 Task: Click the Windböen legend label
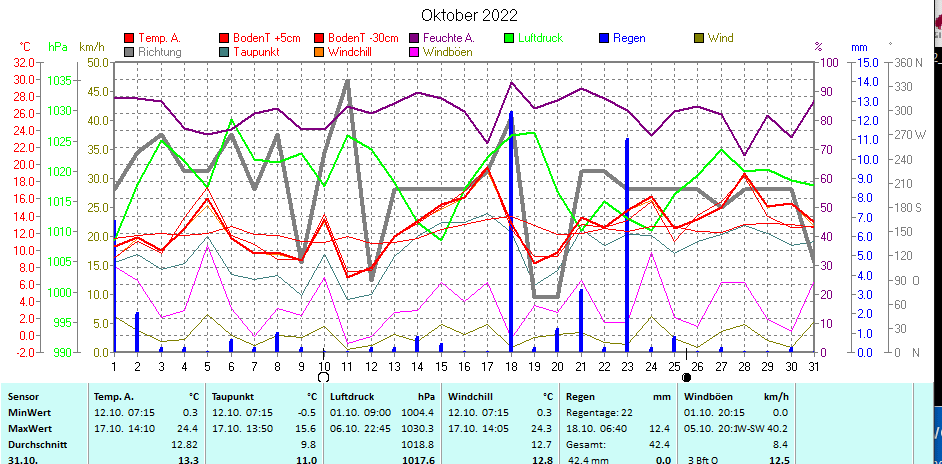(448, 52)
